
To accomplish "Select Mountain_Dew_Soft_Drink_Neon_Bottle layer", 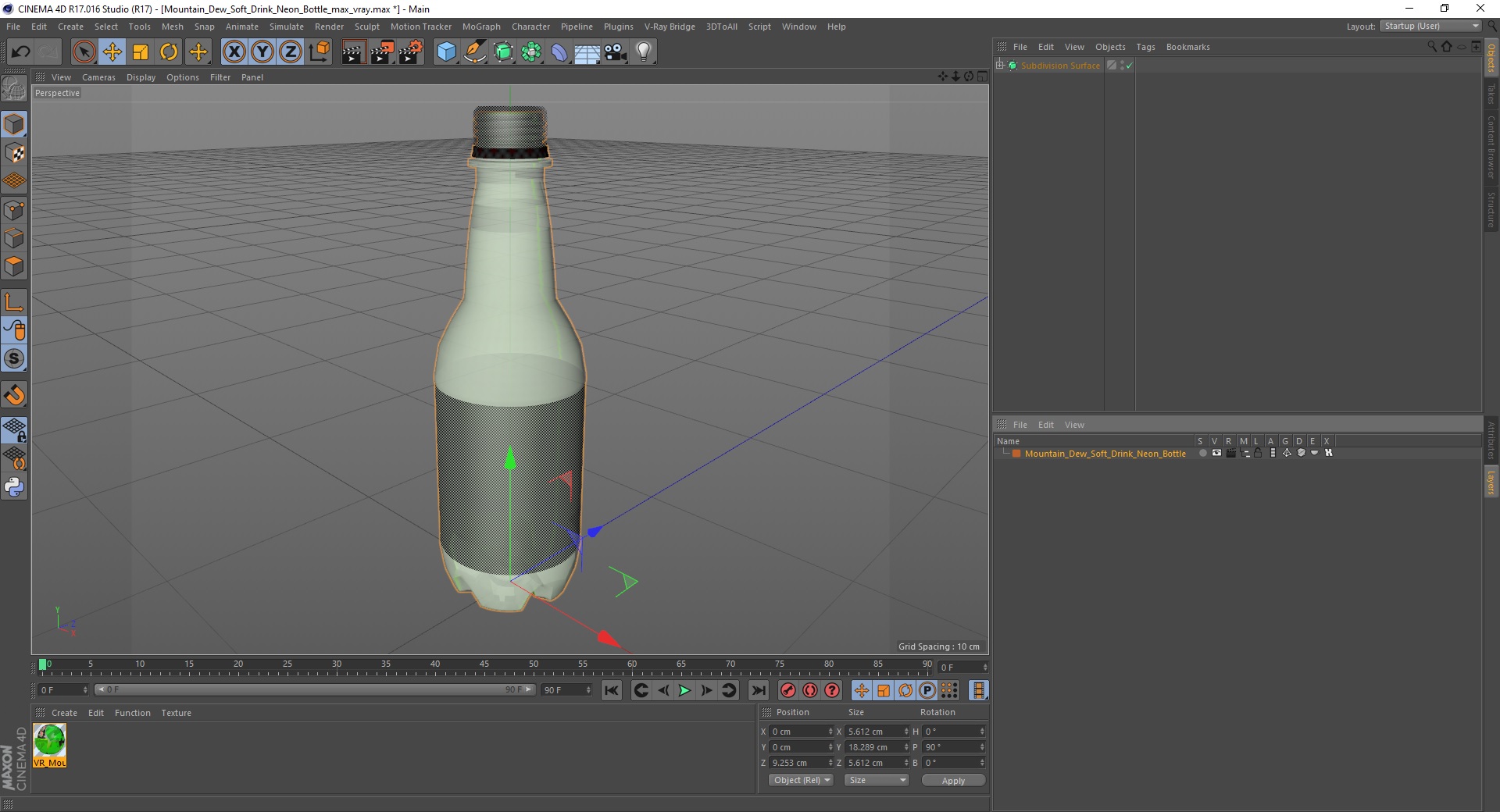I will 1105,454.
